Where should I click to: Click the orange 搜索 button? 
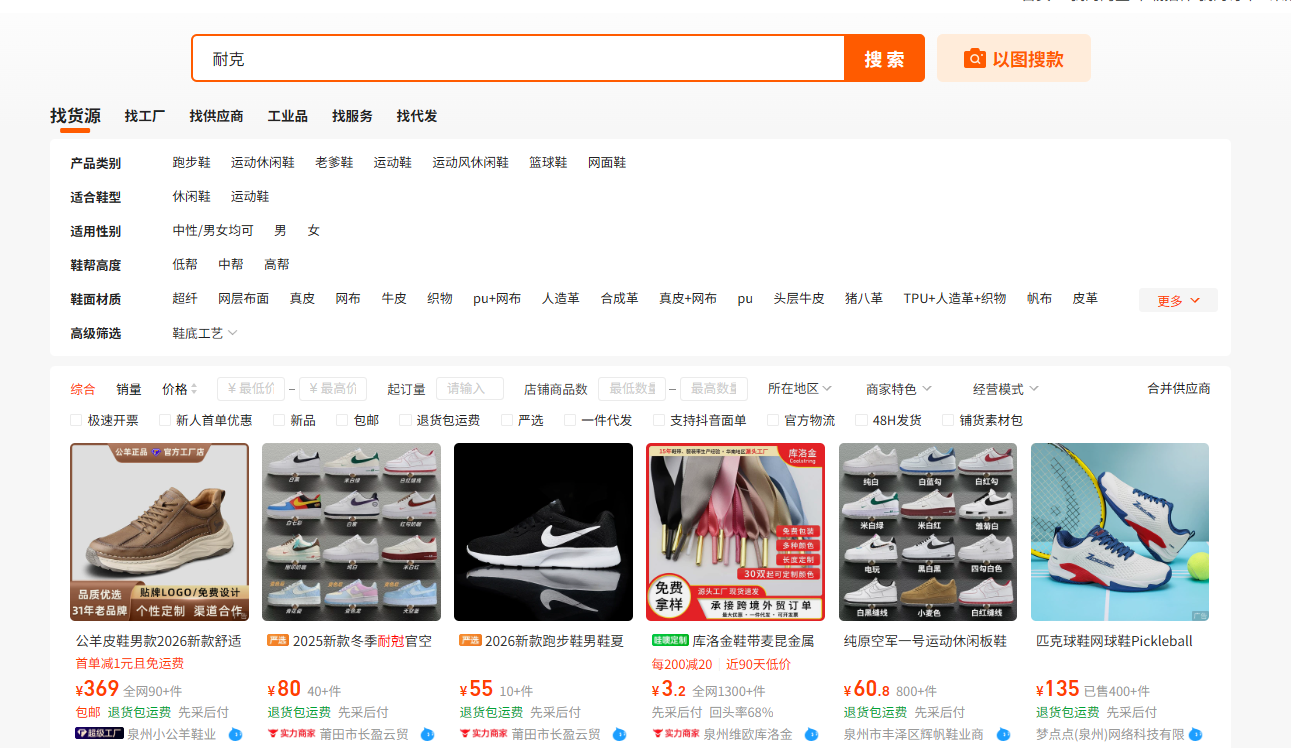pyautogui.click(x=884, y=59)
